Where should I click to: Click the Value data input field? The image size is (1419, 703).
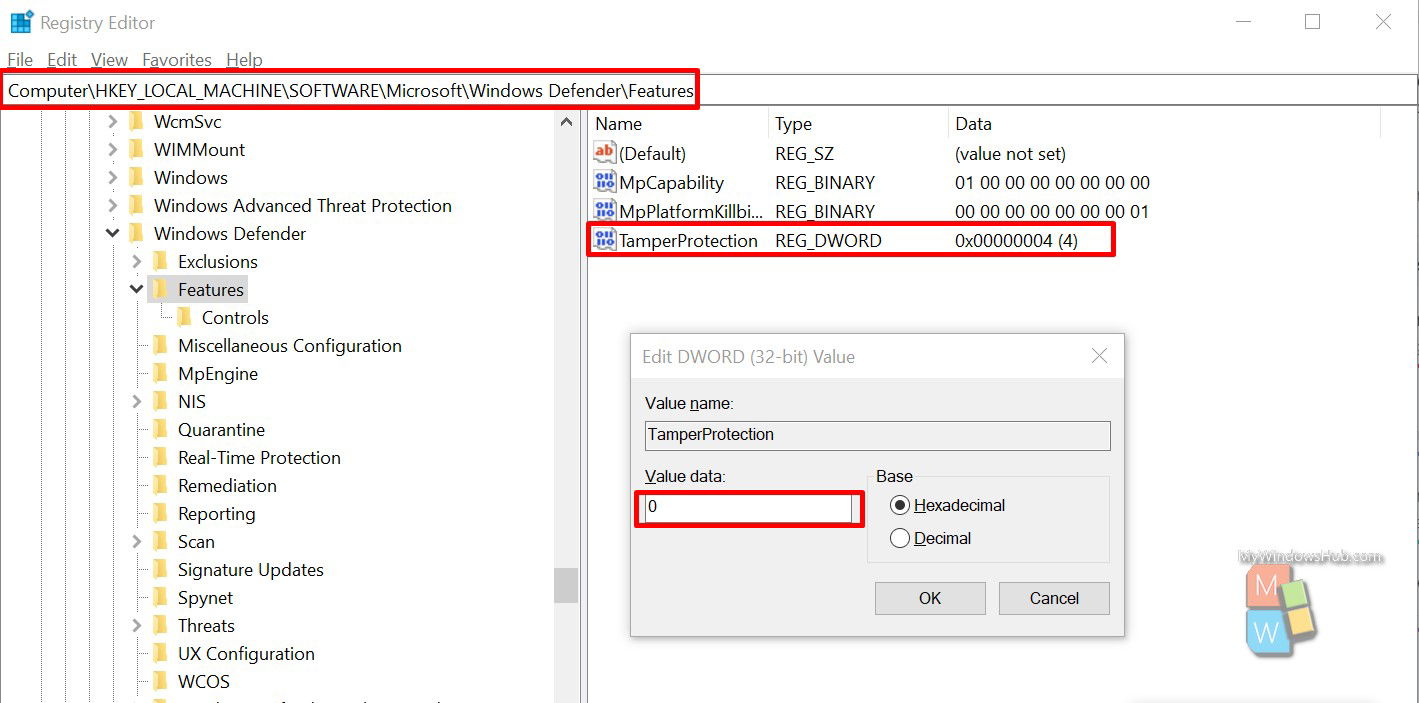coord(749,508)
